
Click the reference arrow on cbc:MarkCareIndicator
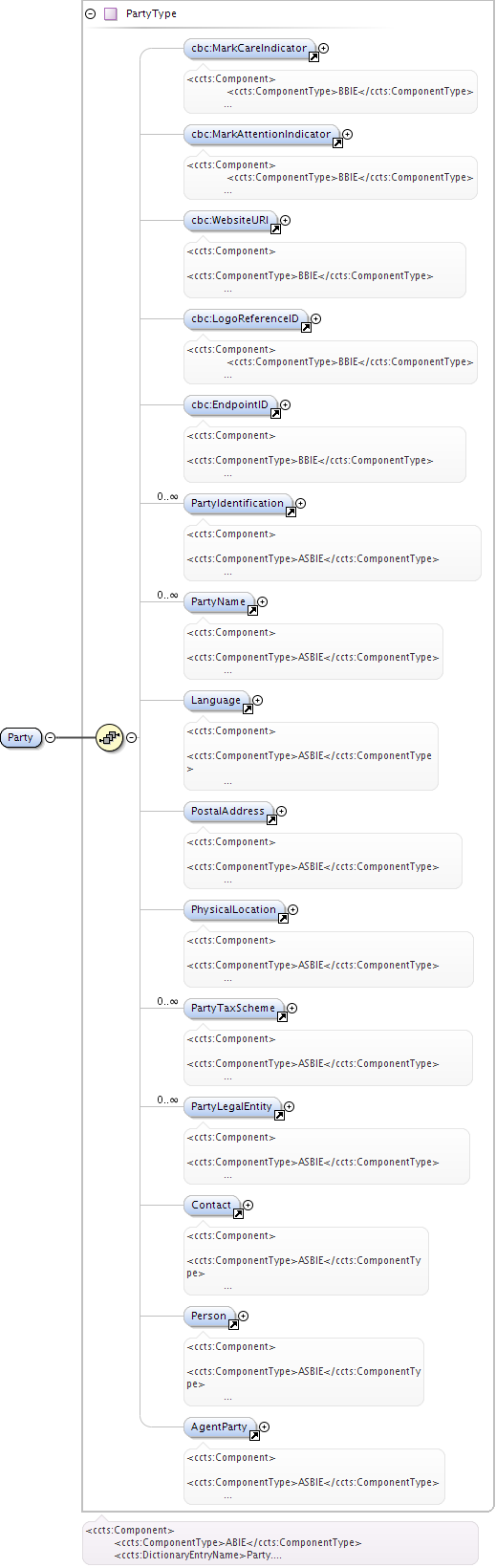click(x=313, y=57)
